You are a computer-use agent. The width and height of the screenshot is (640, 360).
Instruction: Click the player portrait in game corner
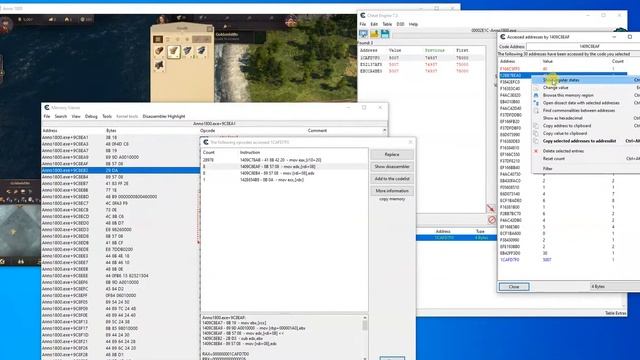point(6,25)
